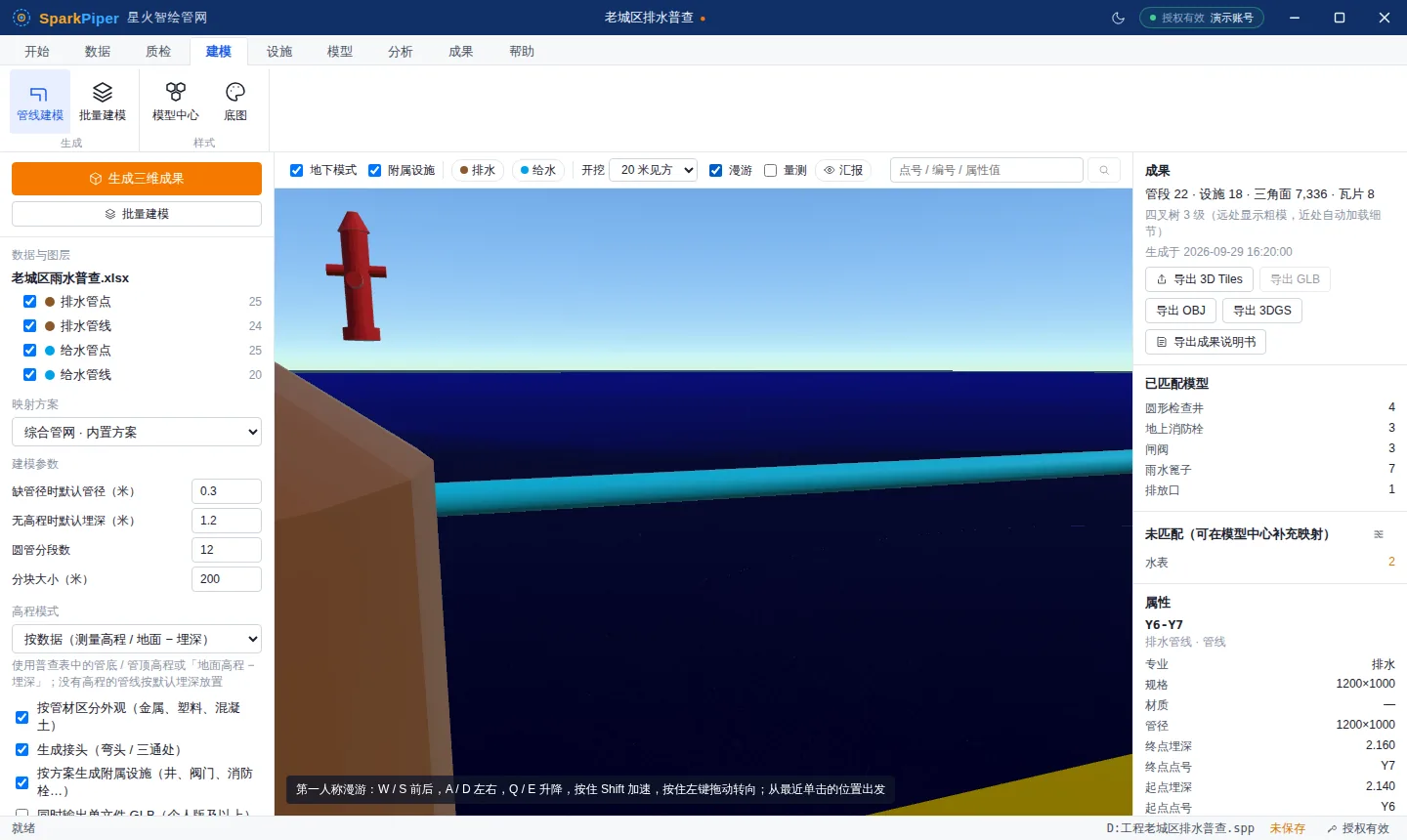Click the brown dot of 排水管线 layer

point(50,326)
